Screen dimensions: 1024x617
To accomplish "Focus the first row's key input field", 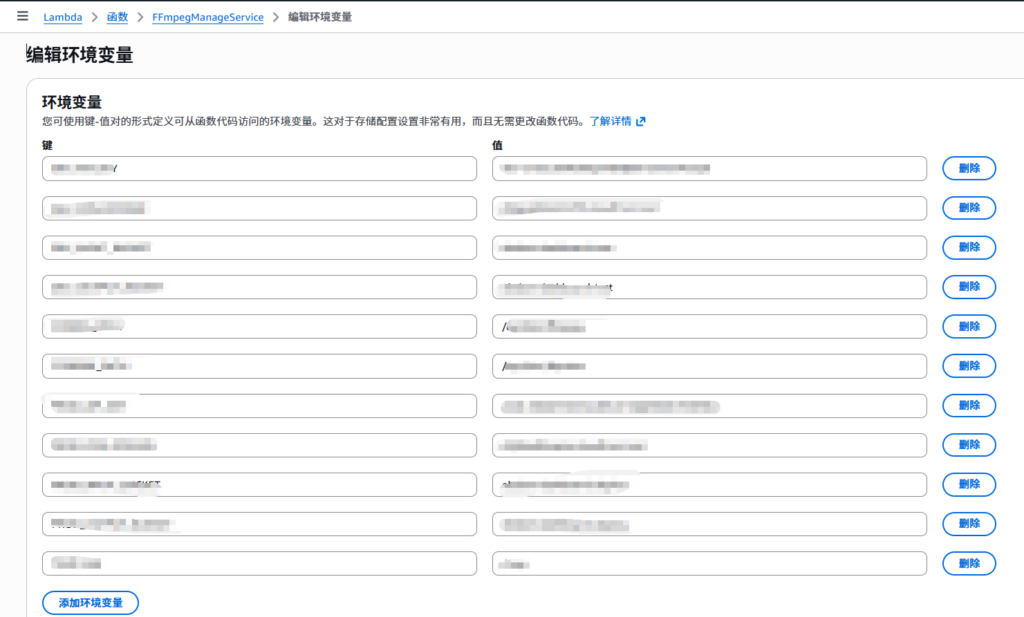I will (x=259, y=169).
